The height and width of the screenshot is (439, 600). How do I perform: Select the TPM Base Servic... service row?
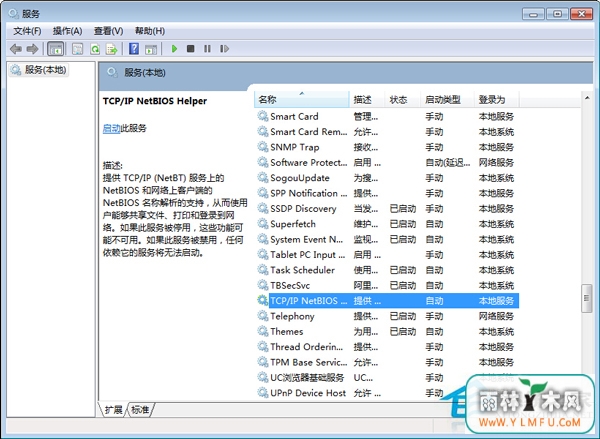click(386, 362)
